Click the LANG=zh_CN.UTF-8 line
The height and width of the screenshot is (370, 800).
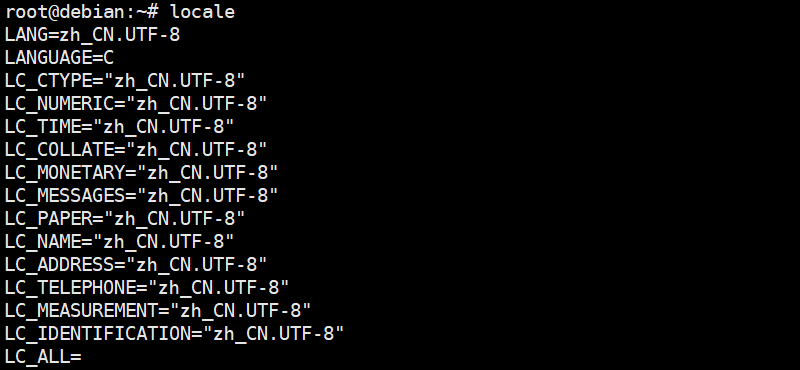(92, 35)
